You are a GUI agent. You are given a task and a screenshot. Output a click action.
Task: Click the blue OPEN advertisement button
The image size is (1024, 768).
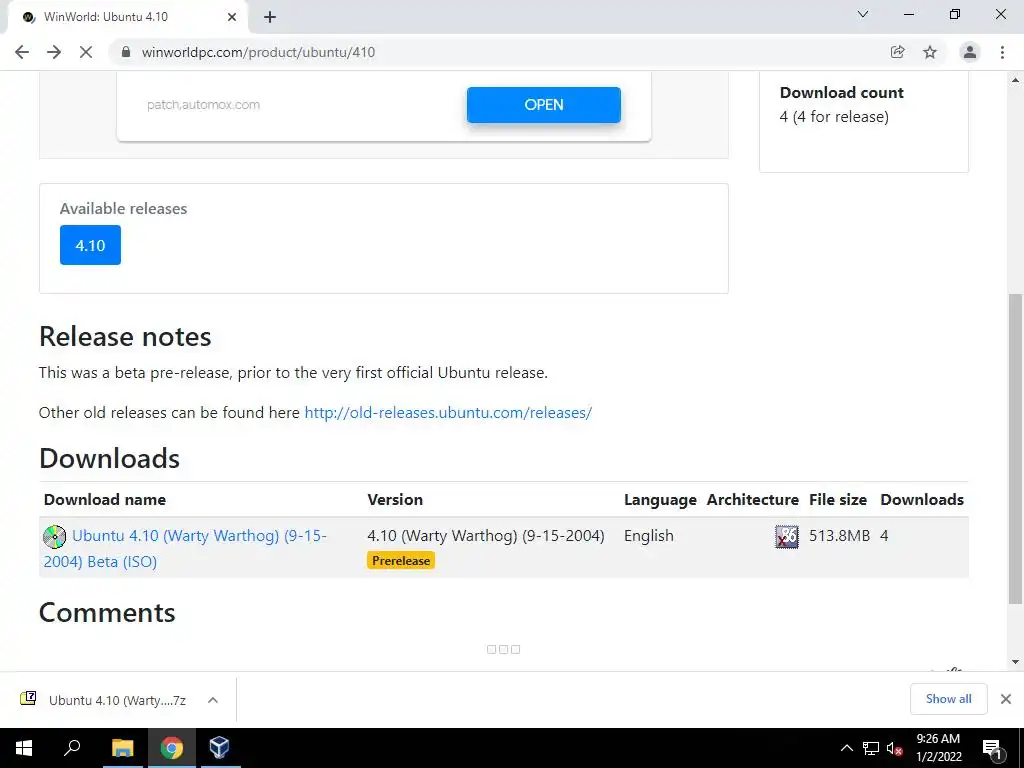(x=543, y=104)
